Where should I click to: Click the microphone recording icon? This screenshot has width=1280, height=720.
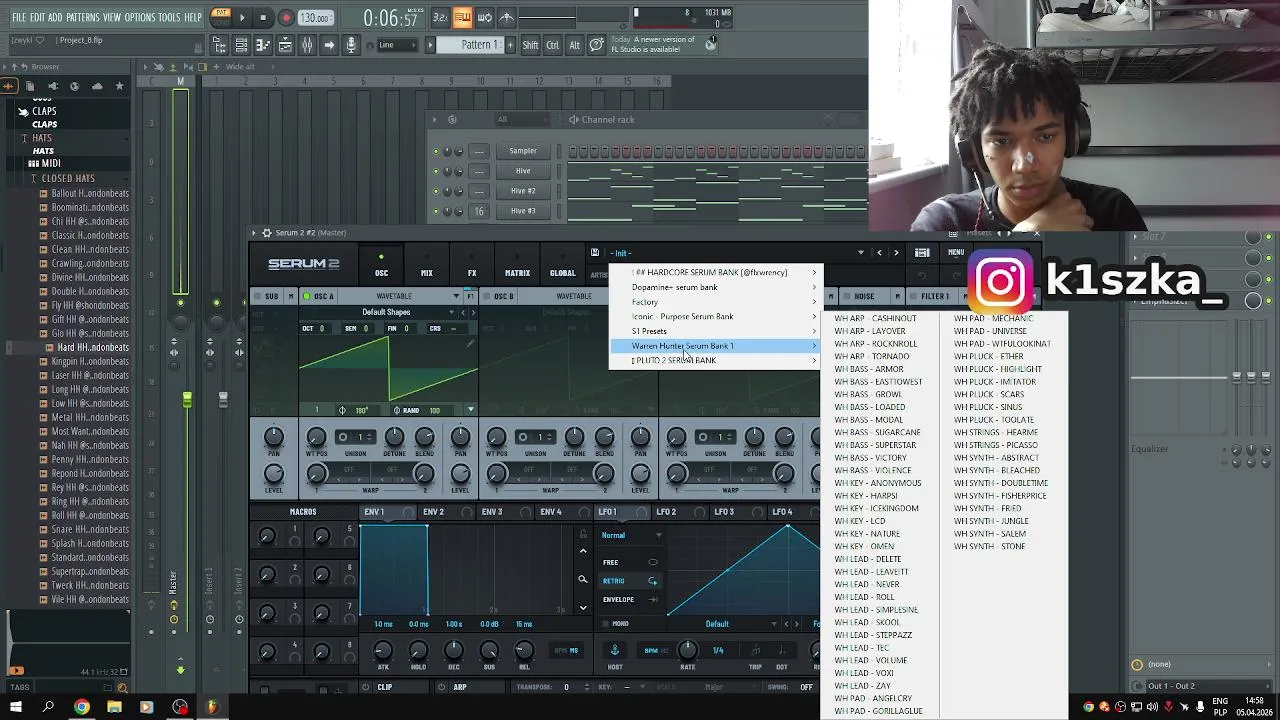[x=351, y=45]
